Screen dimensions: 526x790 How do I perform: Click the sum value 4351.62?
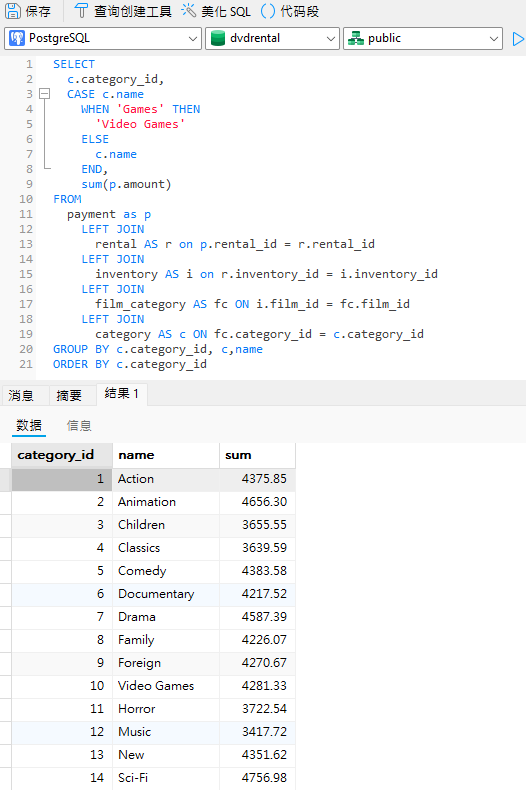pyautogui.click(x=257, y=755)
